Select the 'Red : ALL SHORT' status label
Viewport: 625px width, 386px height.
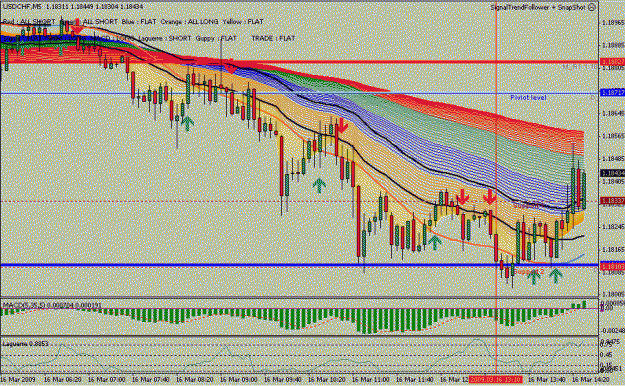pyautogui.click(x=29, y=22)
